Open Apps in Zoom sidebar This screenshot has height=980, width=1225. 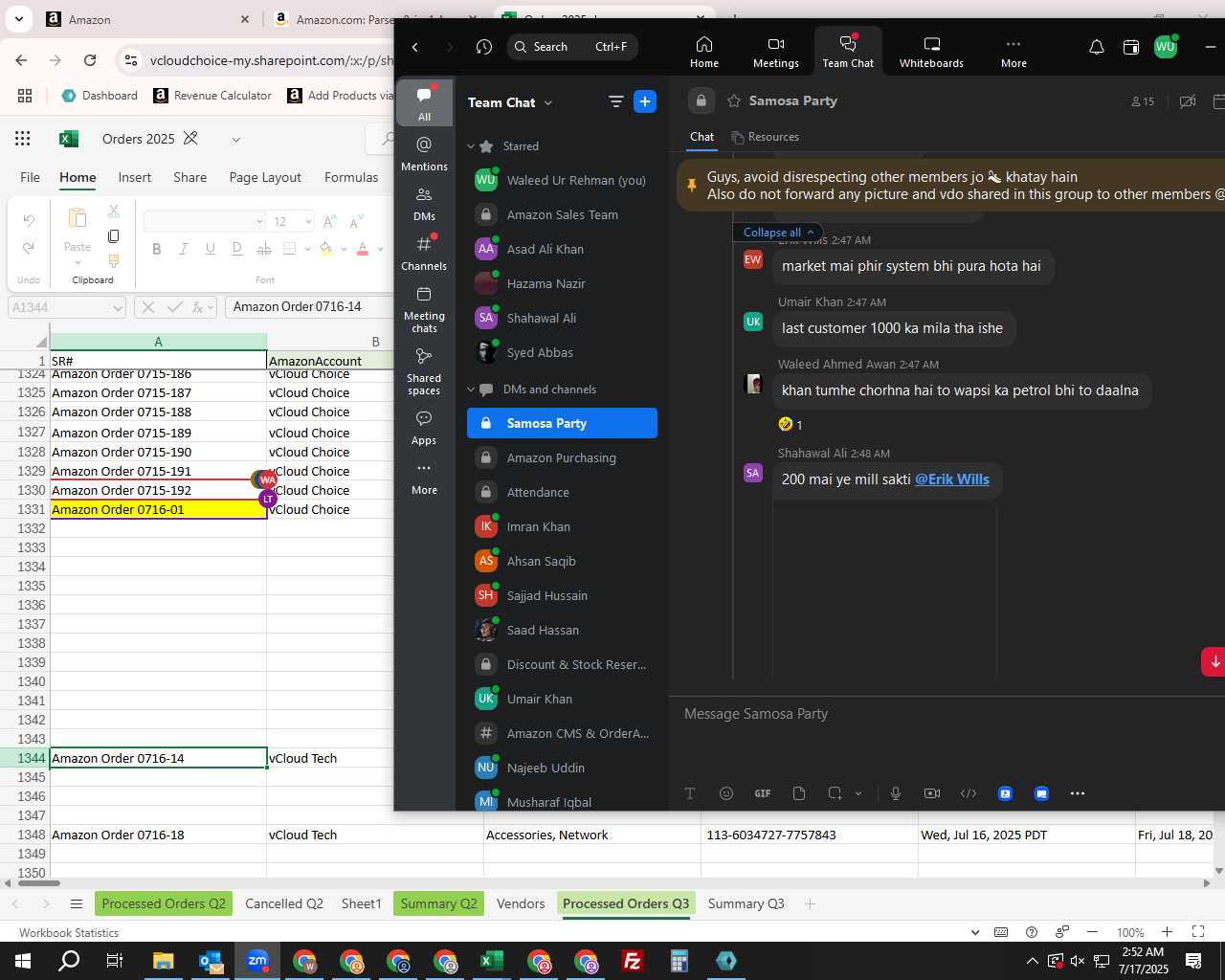(424, 428)
